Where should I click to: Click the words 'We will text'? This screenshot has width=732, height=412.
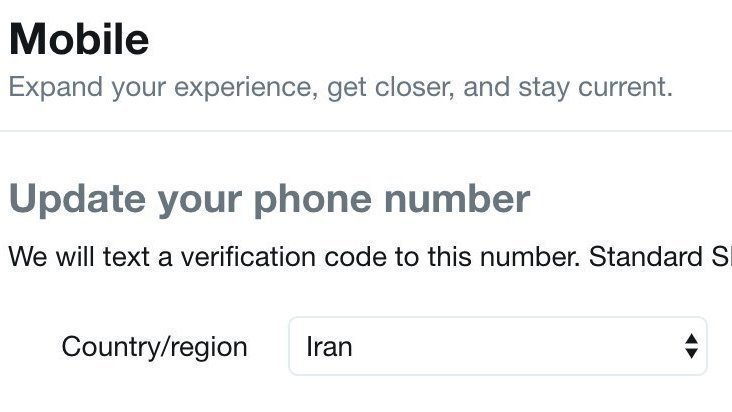[x=81, y=257]
